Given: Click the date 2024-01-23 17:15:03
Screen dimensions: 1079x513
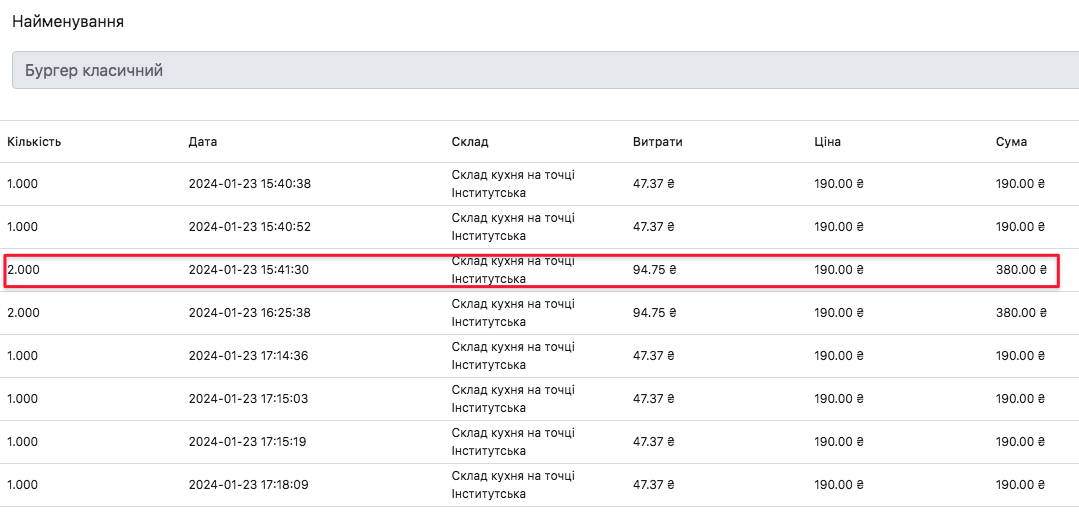Looking at the screenshot, I should (250, 399).
